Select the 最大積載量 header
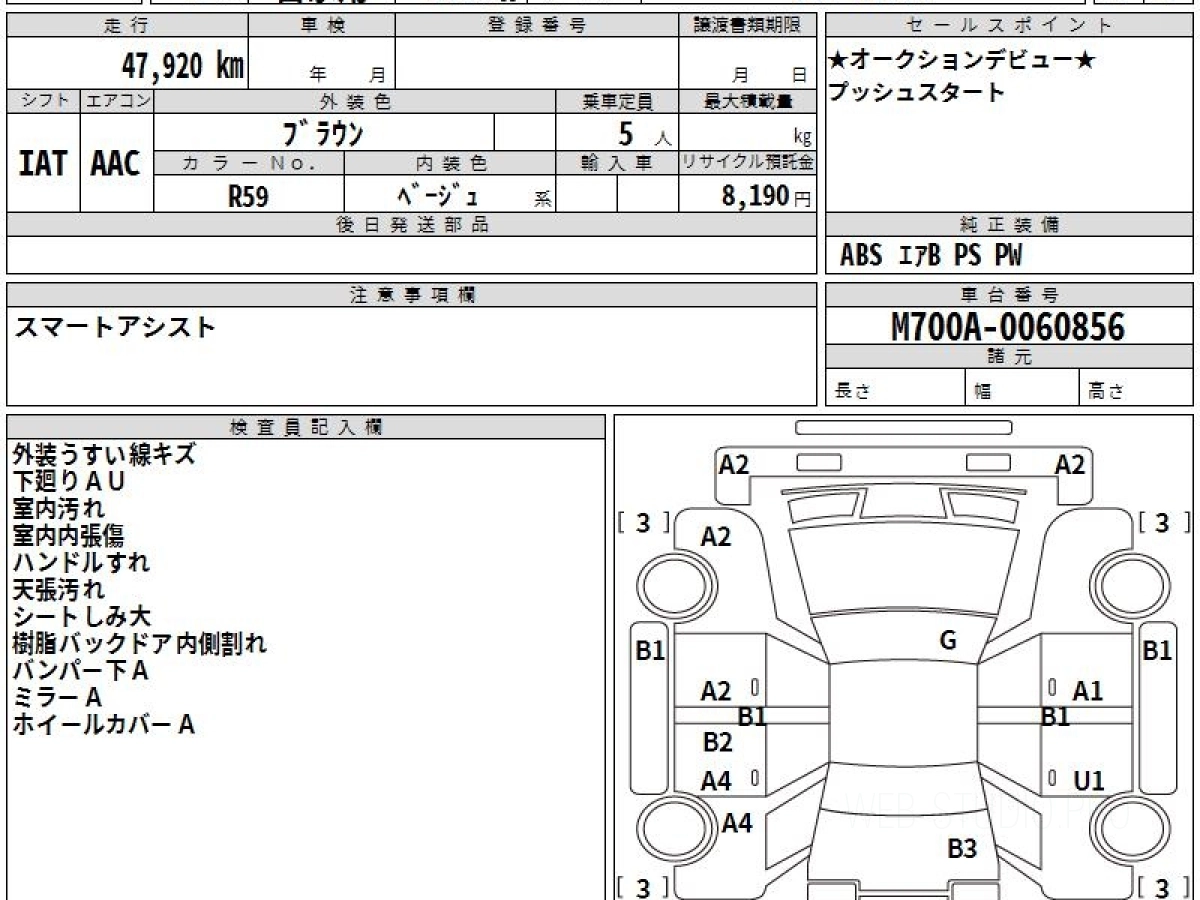Viewport: 1200px width, 900px height. point(748,101)
